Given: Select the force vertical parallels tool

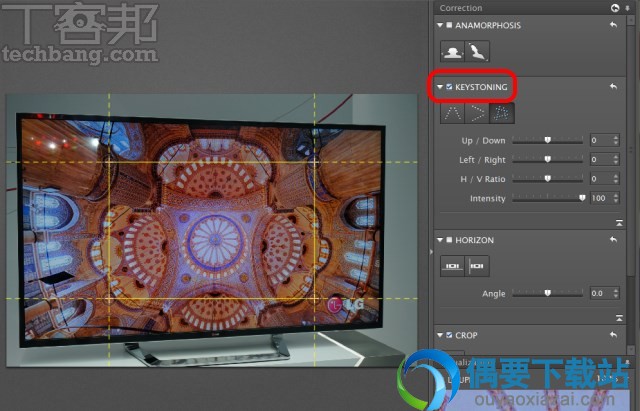Looking at the screenshot, I should pyautogui.click(x=452, y=113).
